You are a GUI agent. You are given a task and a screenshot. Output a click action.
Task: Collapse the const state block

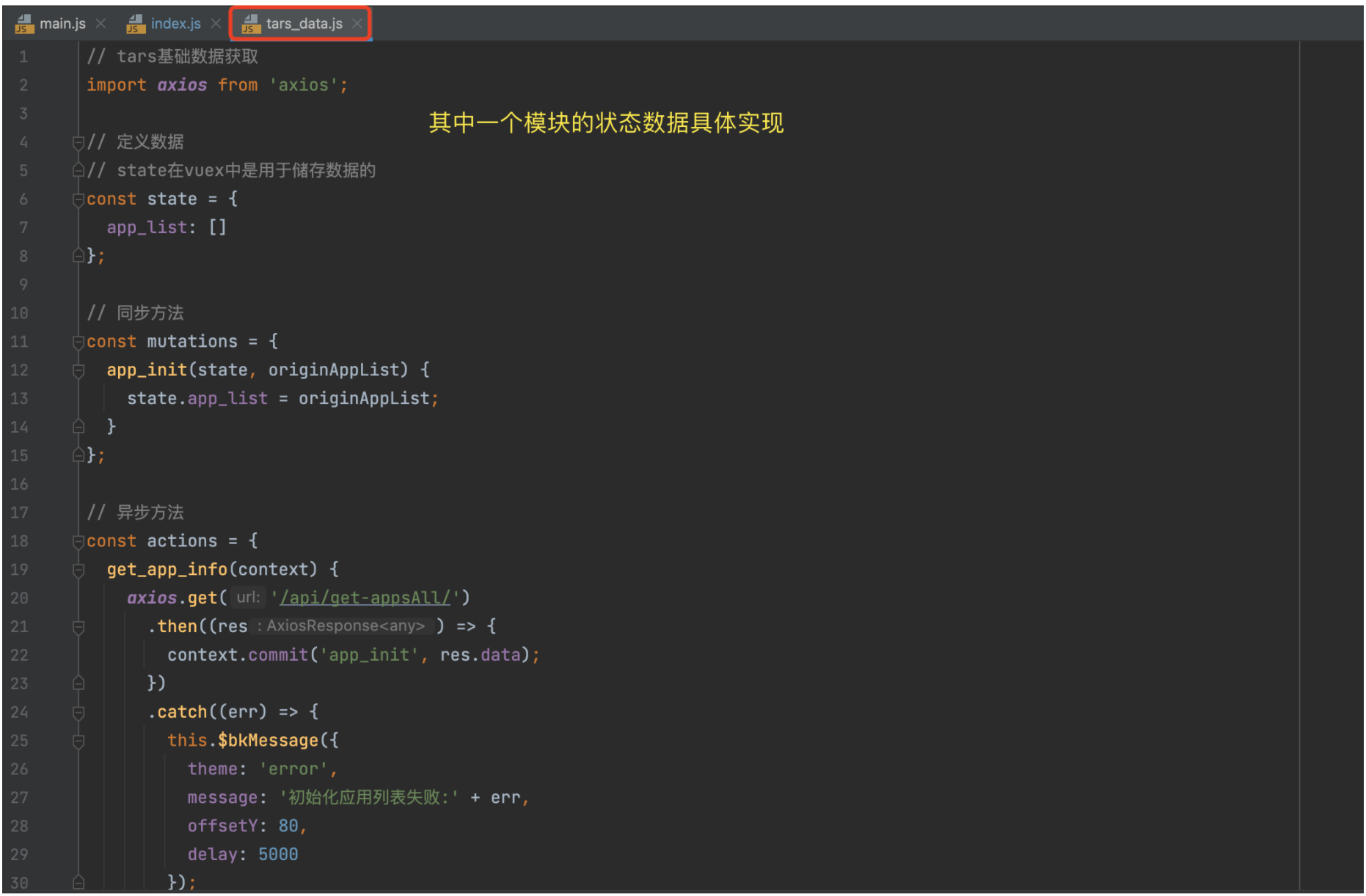[78, 199]
